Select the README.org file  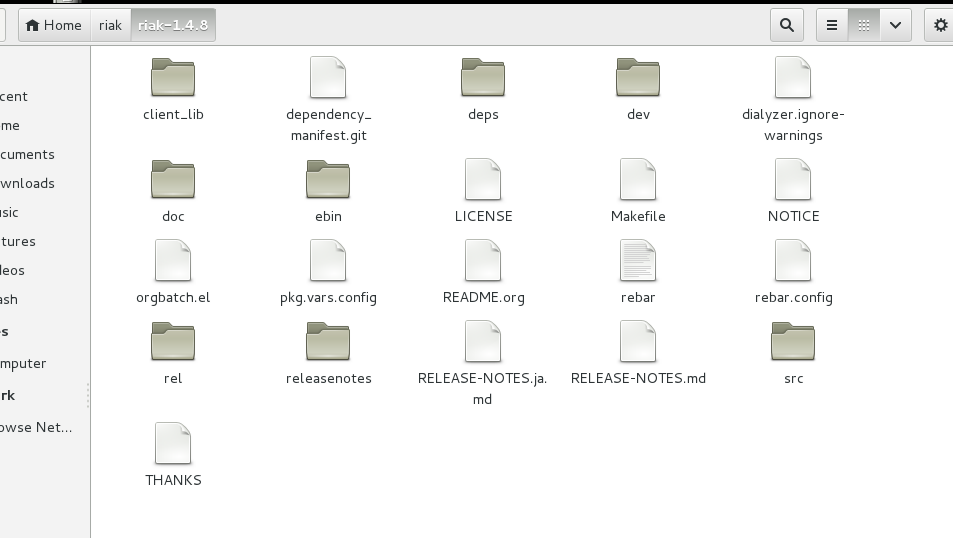click(x=483, y=260)
